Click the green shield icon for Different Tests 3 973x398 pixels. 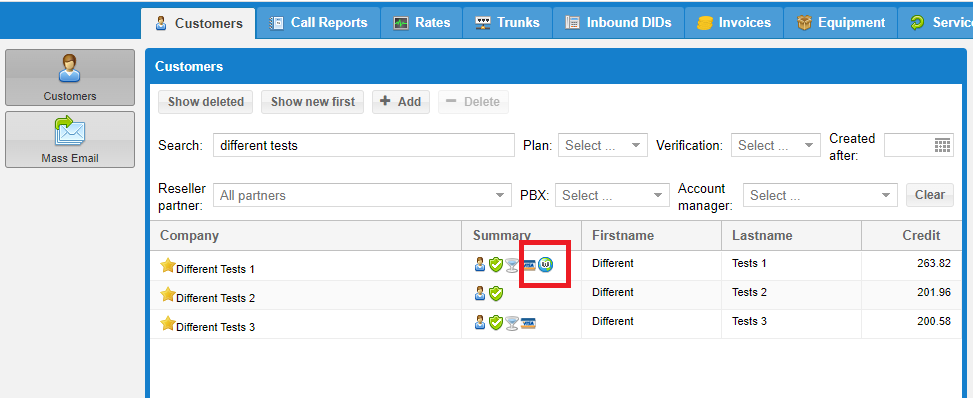click(x=495, y=323)
